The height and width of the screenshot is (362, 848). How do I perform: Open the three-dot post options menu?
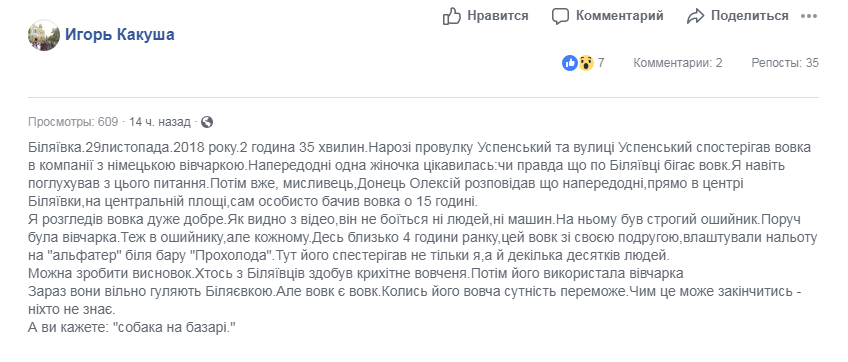click(x=809, y=16)
